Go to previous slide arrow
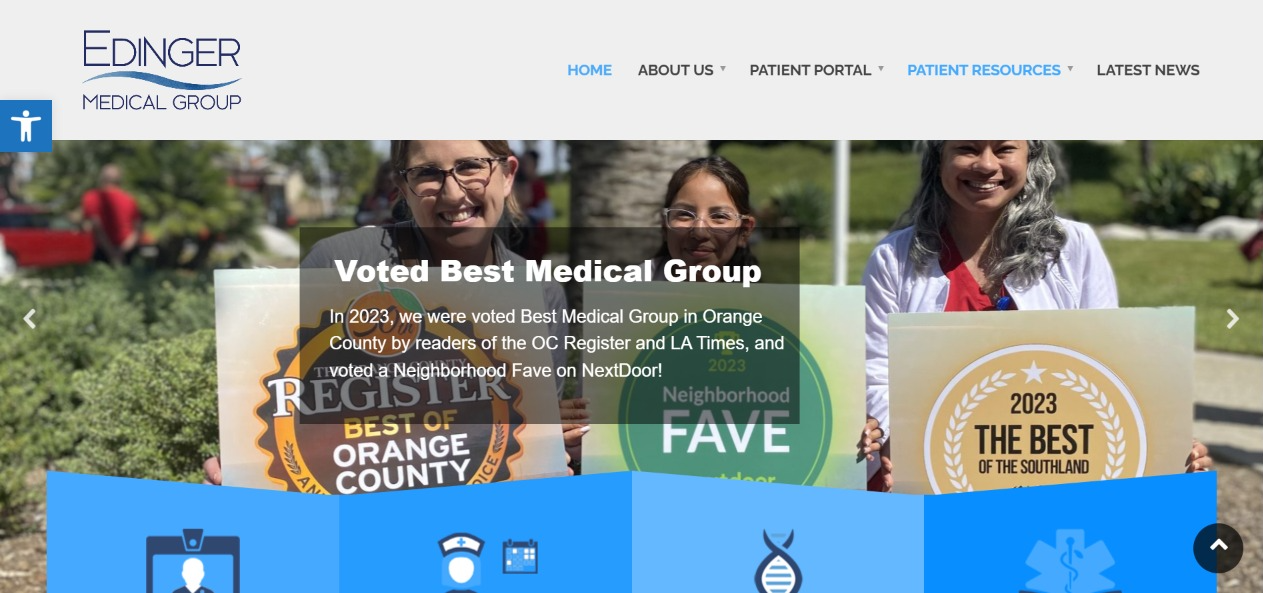This screenshot has height=593, width=1263. click(30, 319)
